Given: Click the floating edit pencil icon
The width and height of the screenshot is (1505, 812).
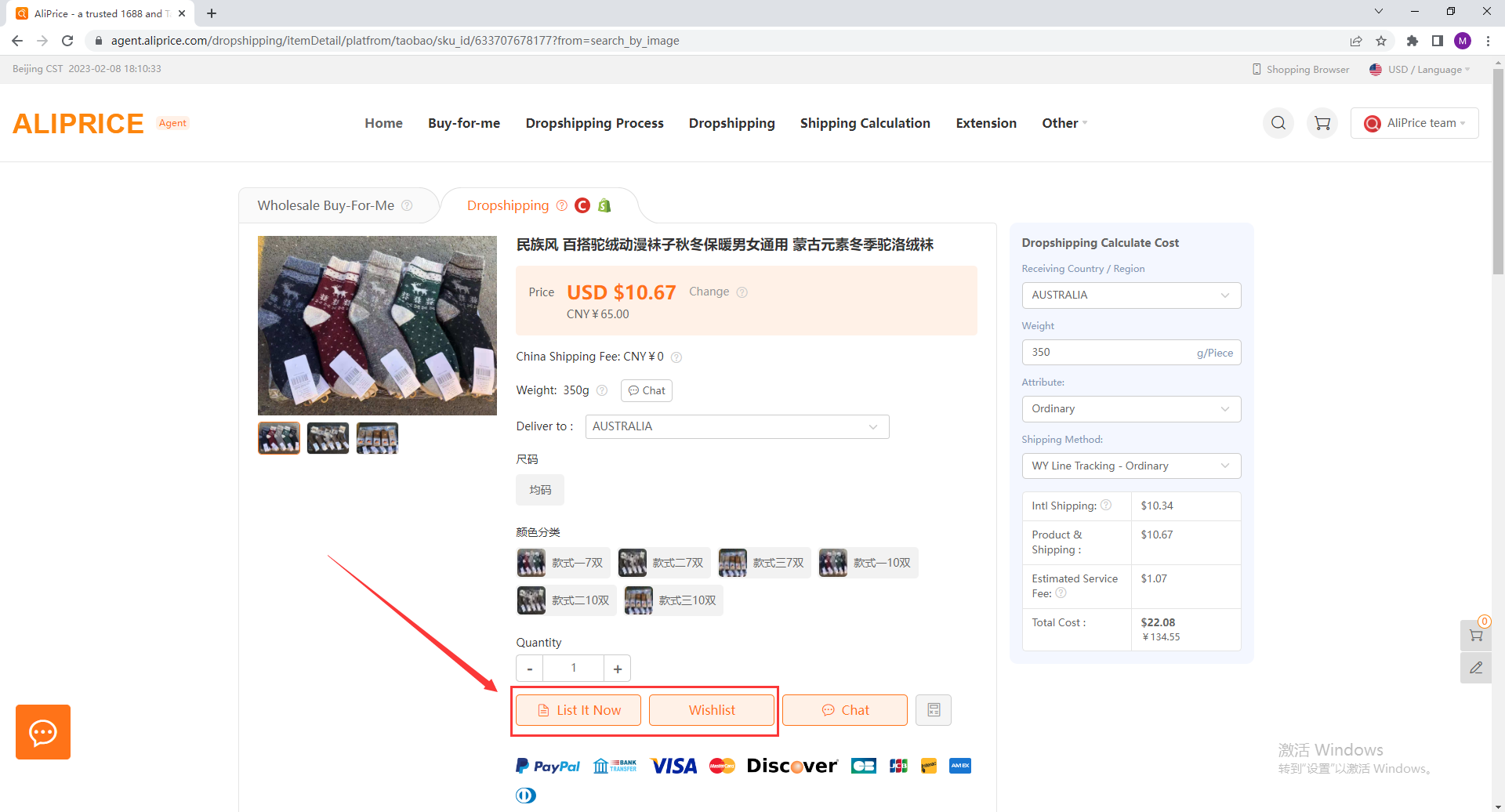Looking at the screenshot, I should (1476, 668).
